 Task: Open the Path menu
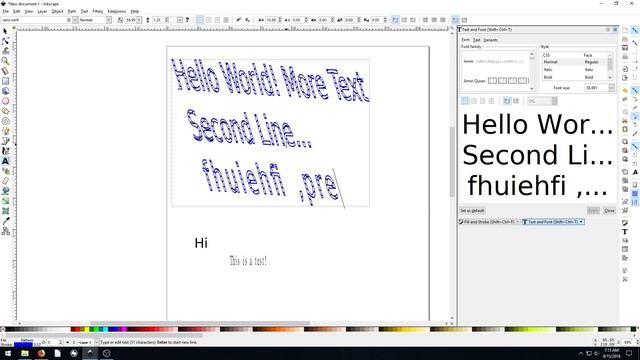pos(72,11)
